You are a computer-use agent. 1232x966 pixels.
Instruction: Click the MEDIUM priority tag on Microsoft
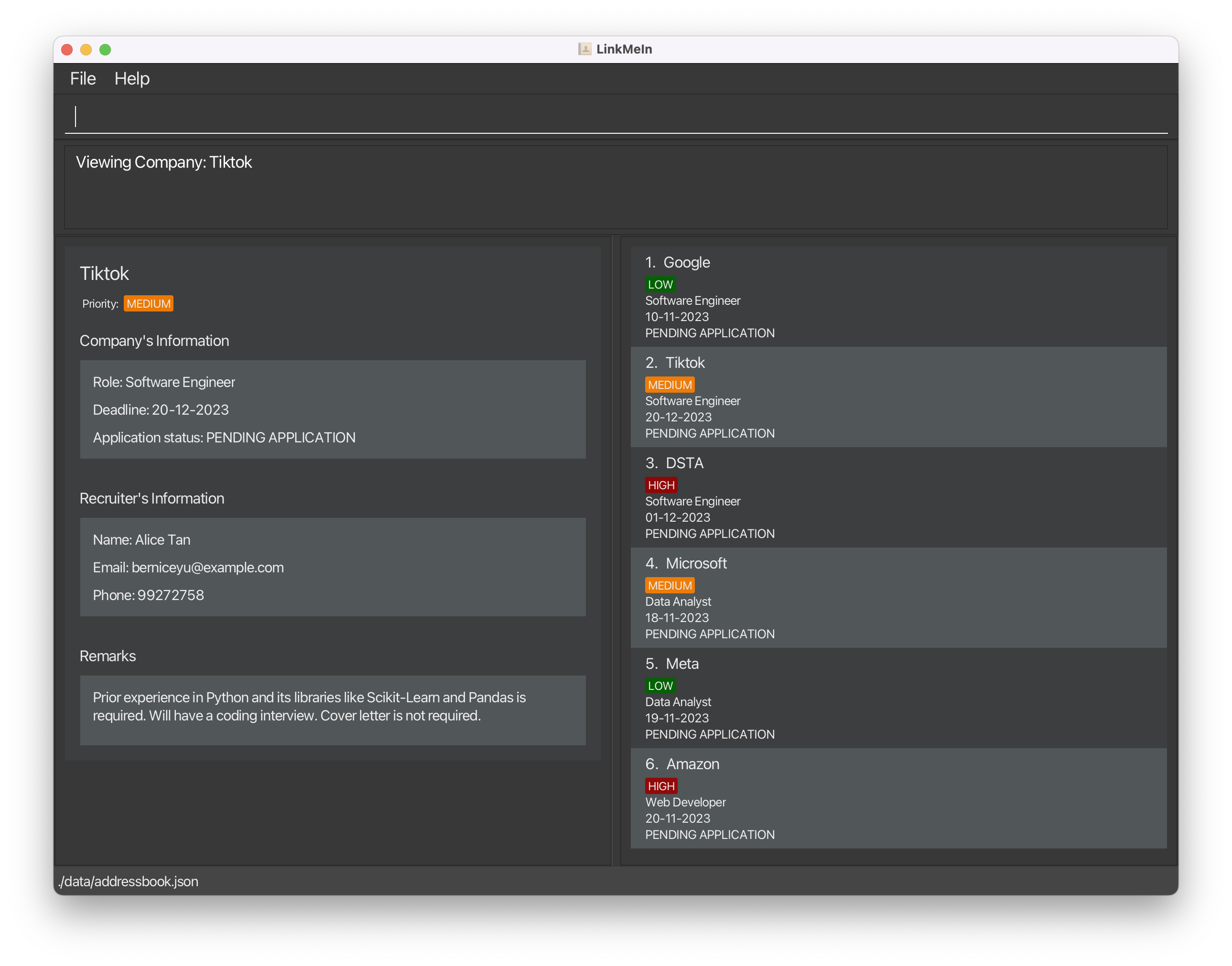pyautogui.click(x=670, y=585)
